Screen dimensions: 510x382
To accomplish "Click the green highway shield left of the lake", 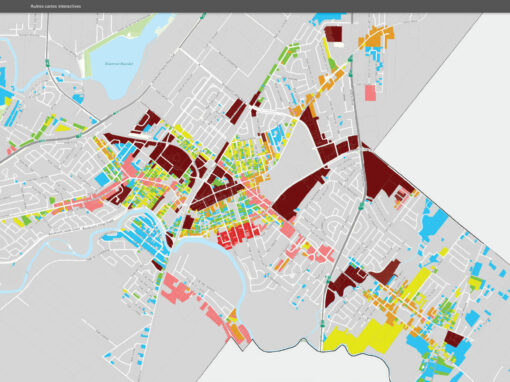I will click(48, 63).
